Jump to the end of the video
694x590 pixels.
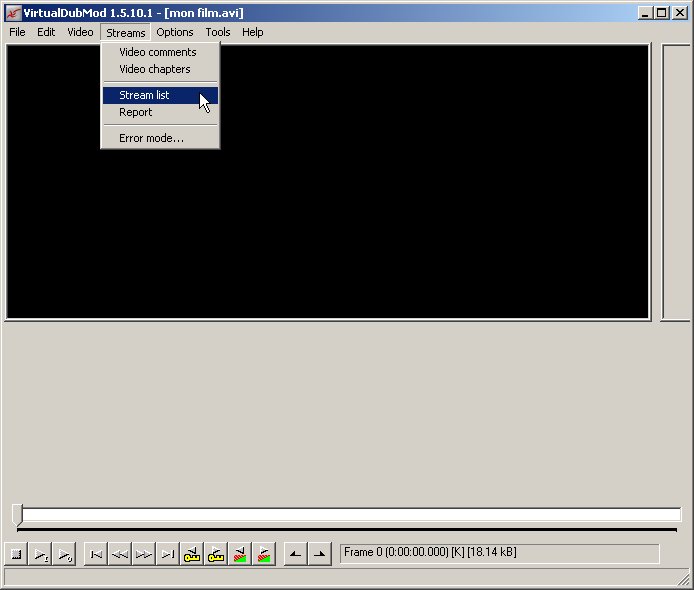pos(167,554)
